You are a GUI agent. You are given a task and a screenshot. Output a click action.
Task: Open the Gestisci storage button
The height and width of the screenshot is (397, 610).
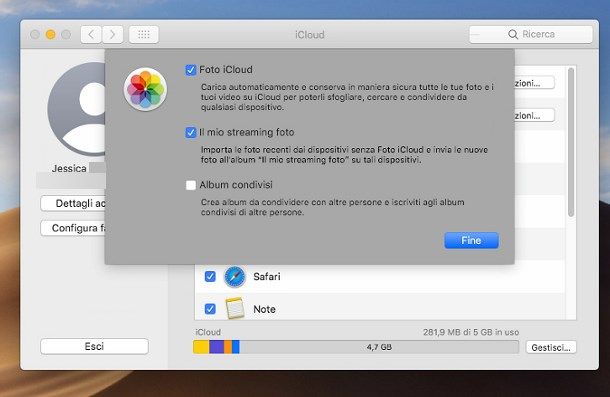[551, 347]
